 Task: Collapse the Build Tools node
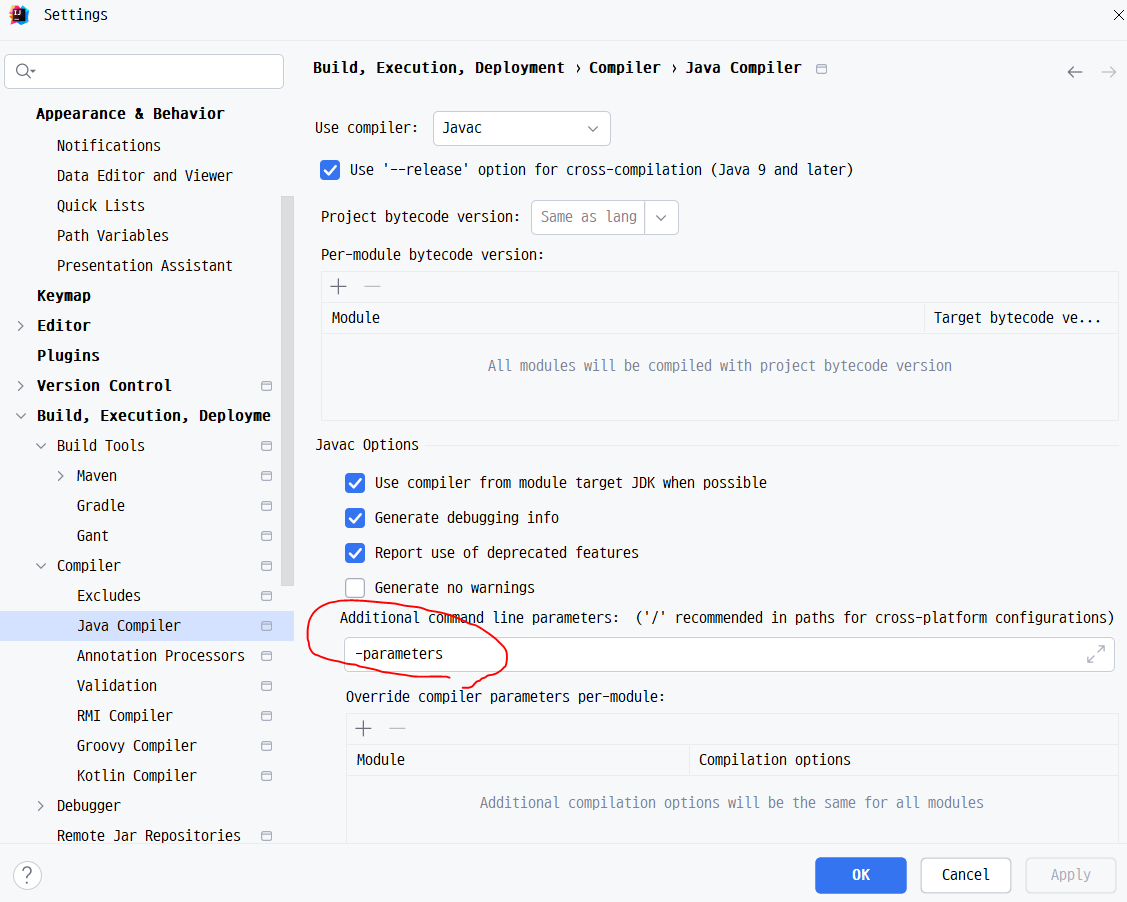(41, 446)
